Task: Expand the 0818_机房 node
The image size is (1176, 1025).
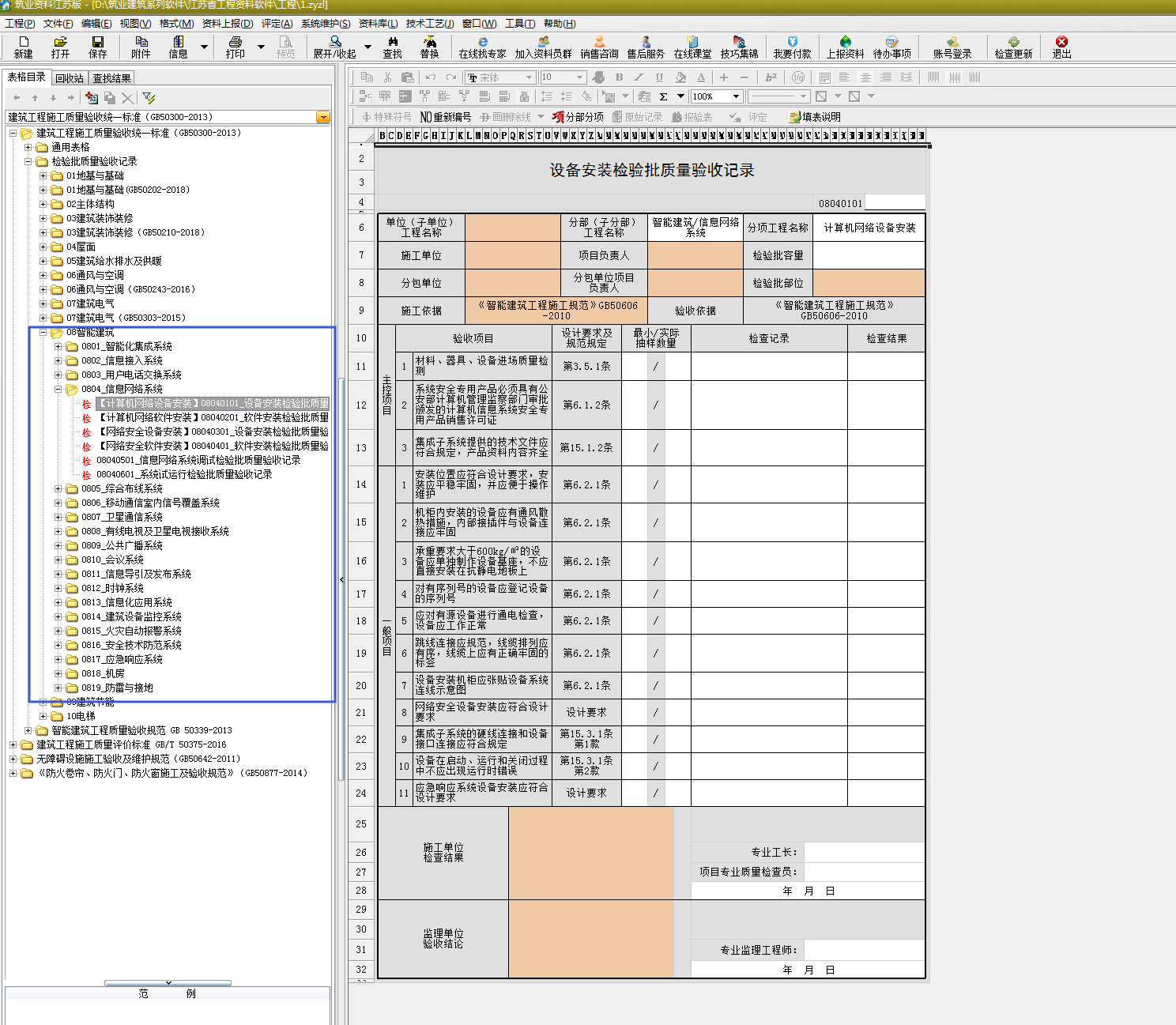Action: click(x=58, y=674)
